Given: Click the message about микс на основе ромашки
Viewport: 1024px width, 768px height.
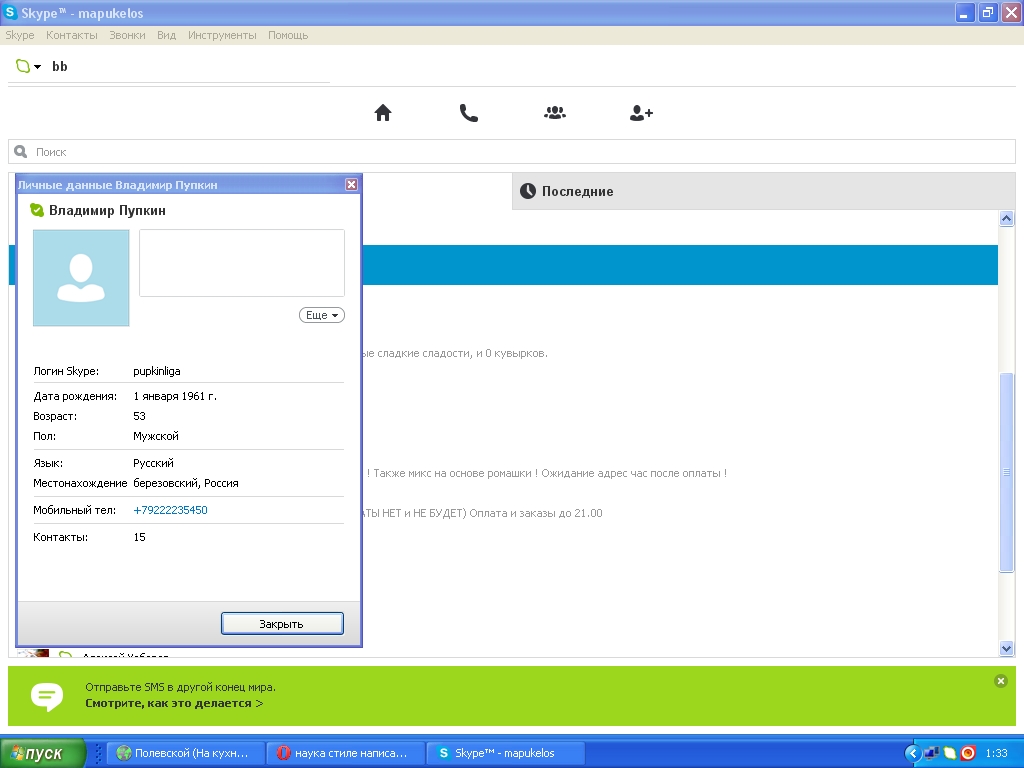Looking at the screenshot, I should click(547, 473).
